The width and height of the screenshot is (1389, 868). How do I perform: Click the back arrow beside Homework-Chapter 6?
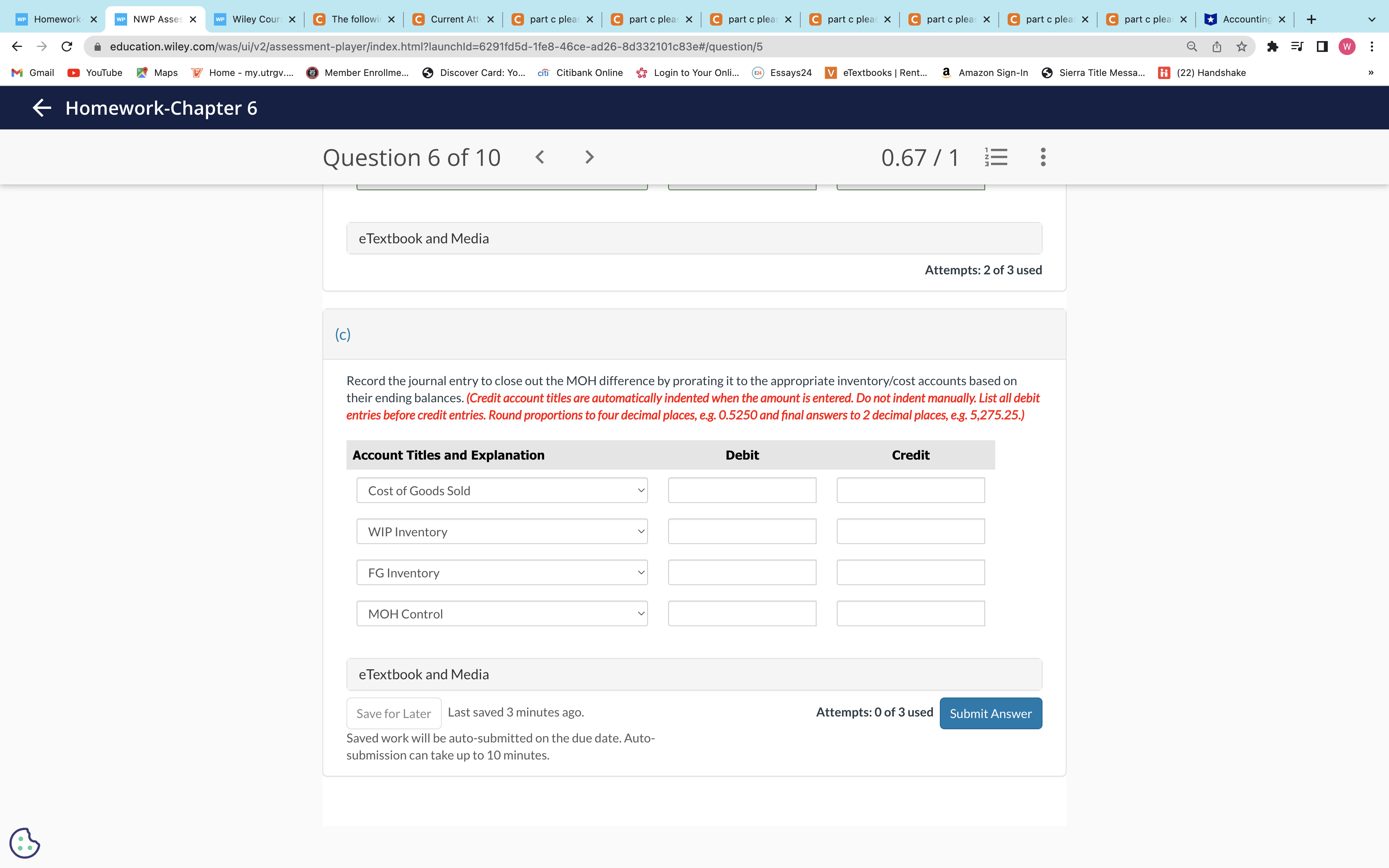(x=42, y=108)
